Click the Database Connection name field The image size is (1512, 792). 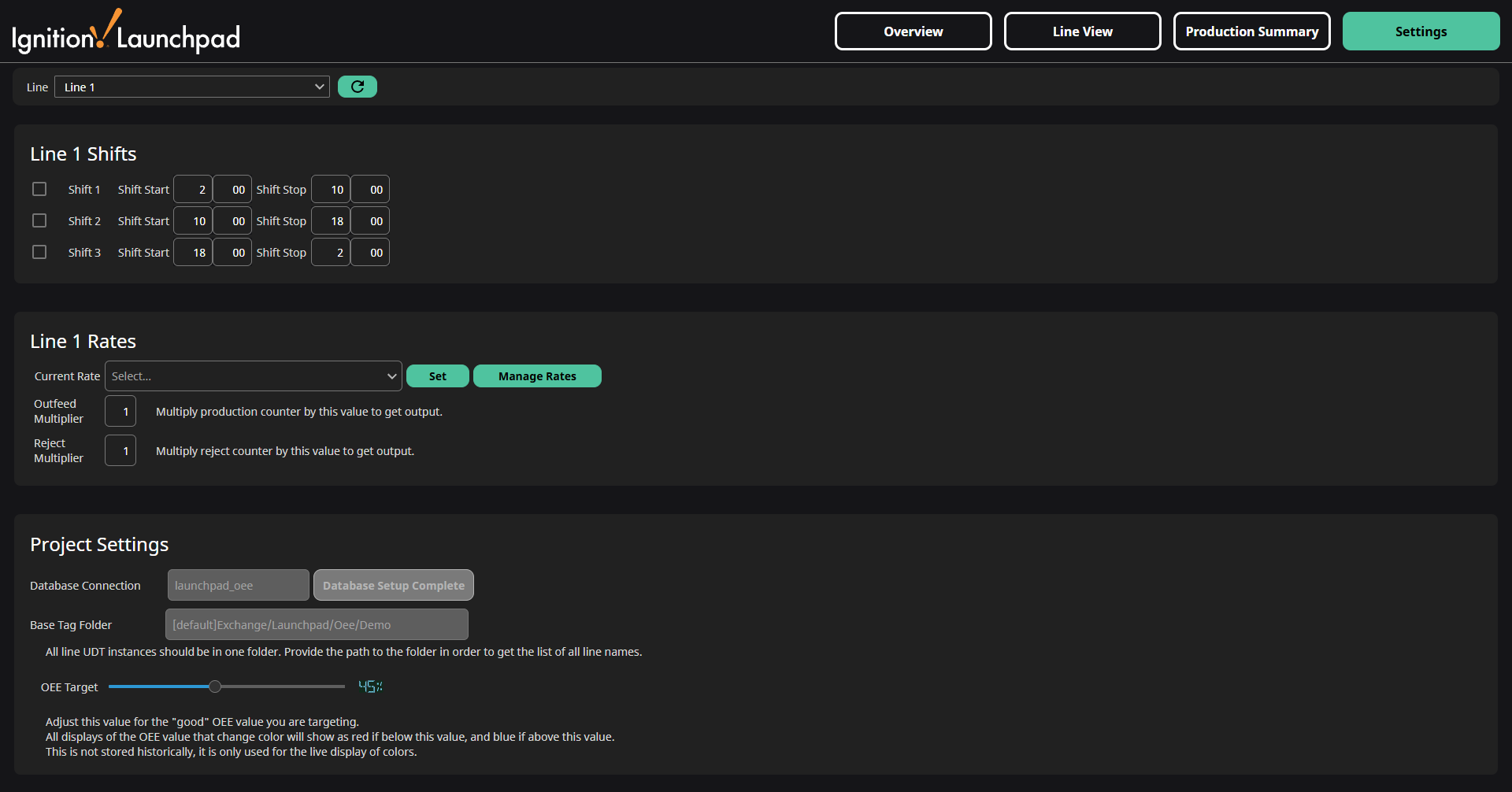coord(238,585)
